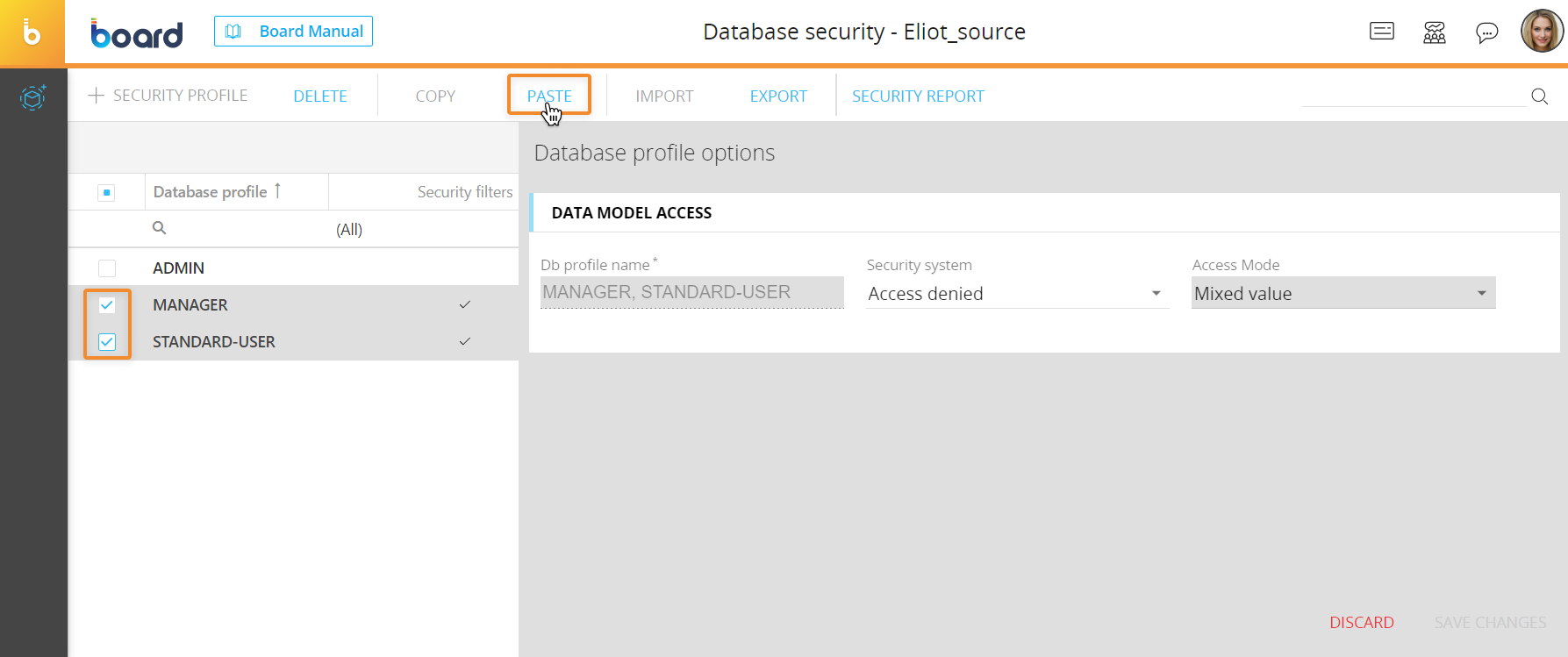Check the ADMIN profile checkbox
The image size is (1568, 657).
click(x=107, y=268)
